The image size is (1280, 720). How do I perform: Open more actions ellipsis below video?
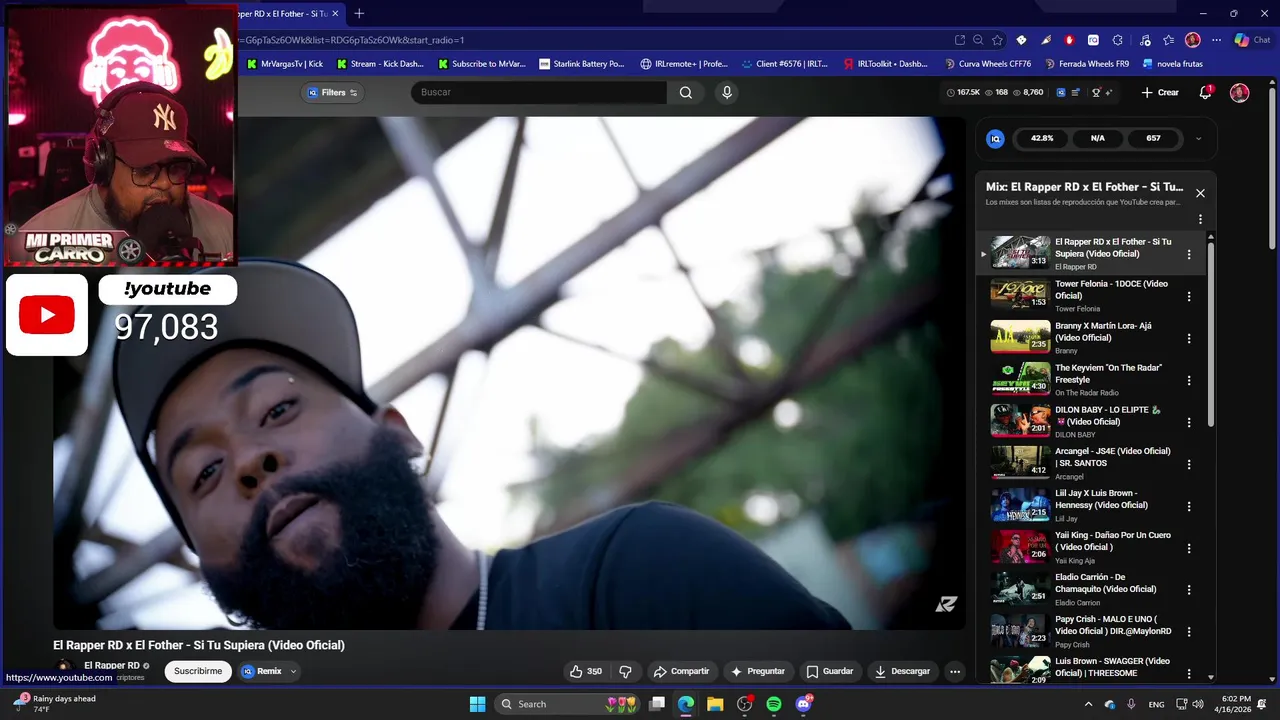point(955,671)
